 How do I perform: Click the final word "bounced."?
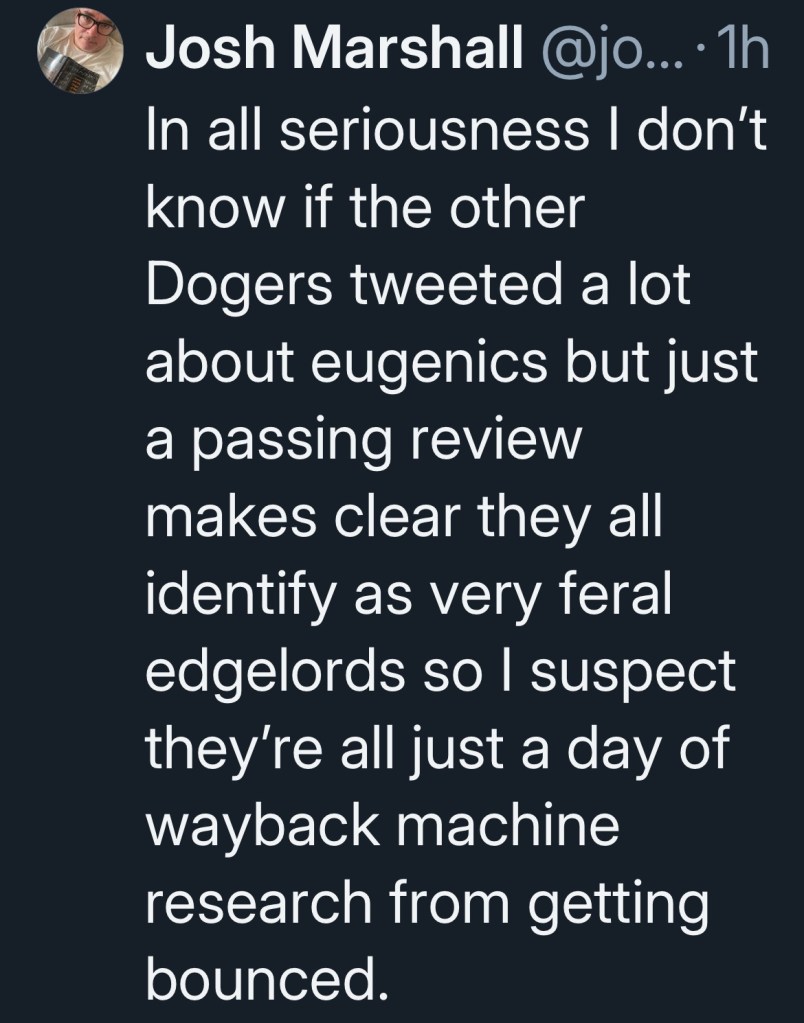pos(265,978)
